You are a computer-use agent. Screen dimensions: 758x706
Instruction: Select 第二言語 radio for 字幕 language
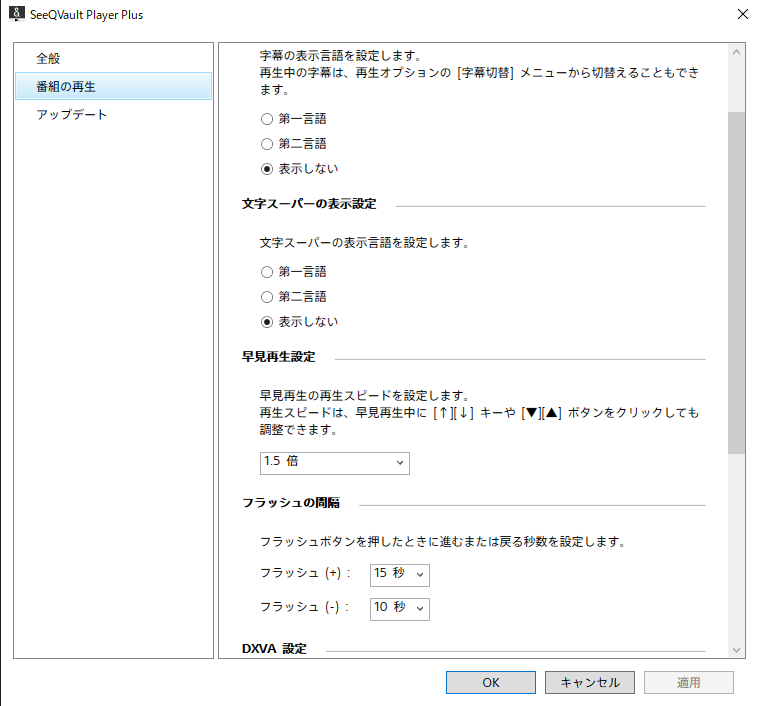click(x=267, y=143)
